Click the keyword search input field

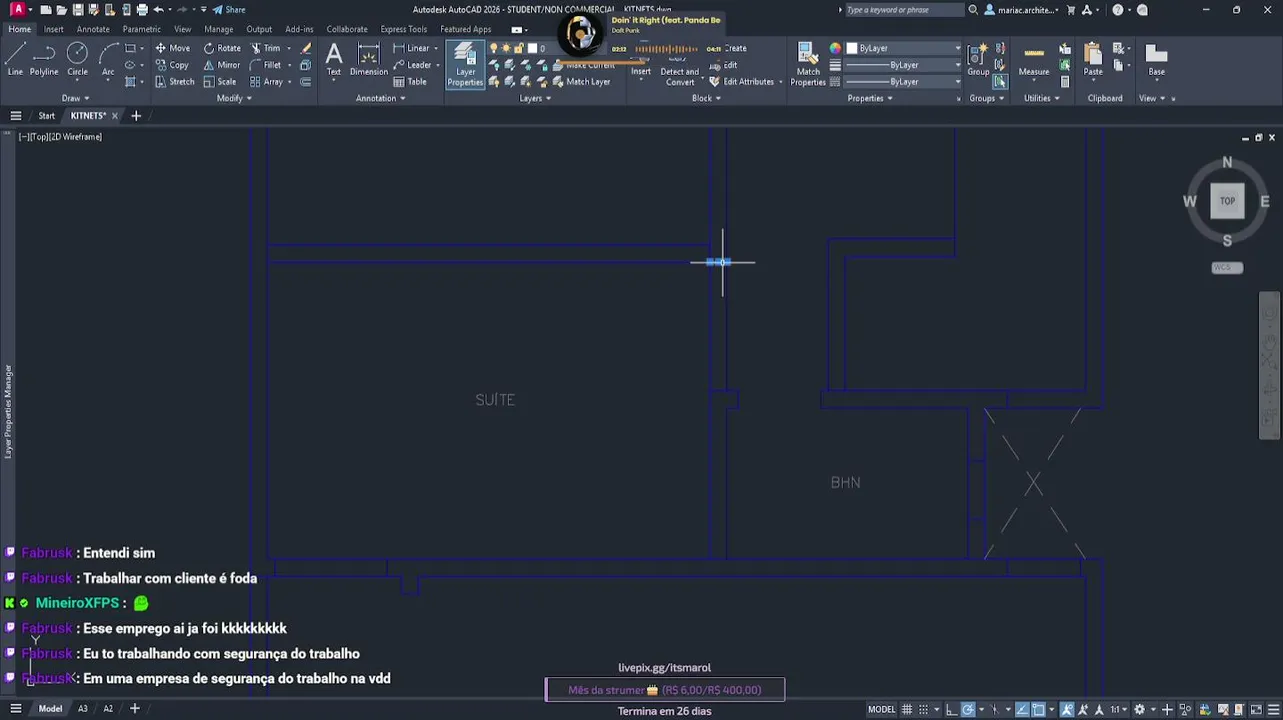pos(903,10)
